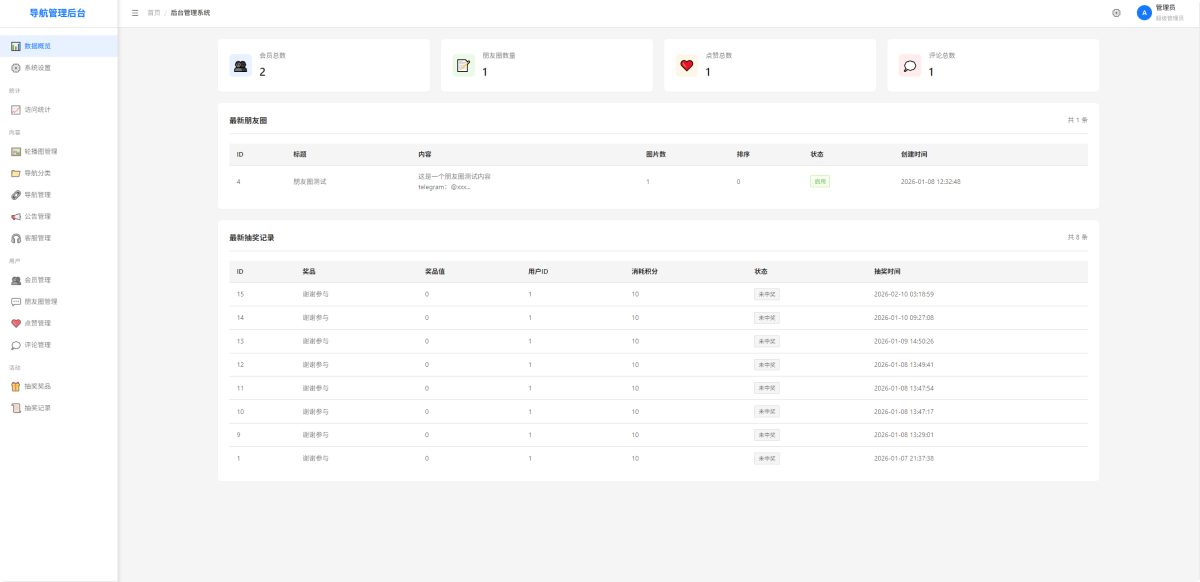The image size is (1200, 582).
Task: Open 会员管理 in the sidebar
Action: pos(58,280)
